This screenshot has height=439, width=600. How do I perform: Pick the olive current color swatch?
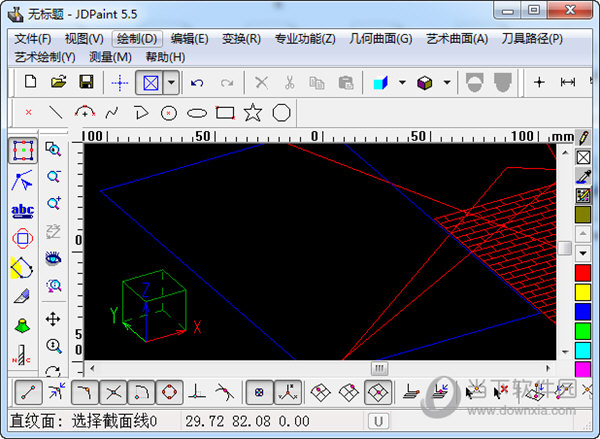pyautogui.click(x=583, y=214)
